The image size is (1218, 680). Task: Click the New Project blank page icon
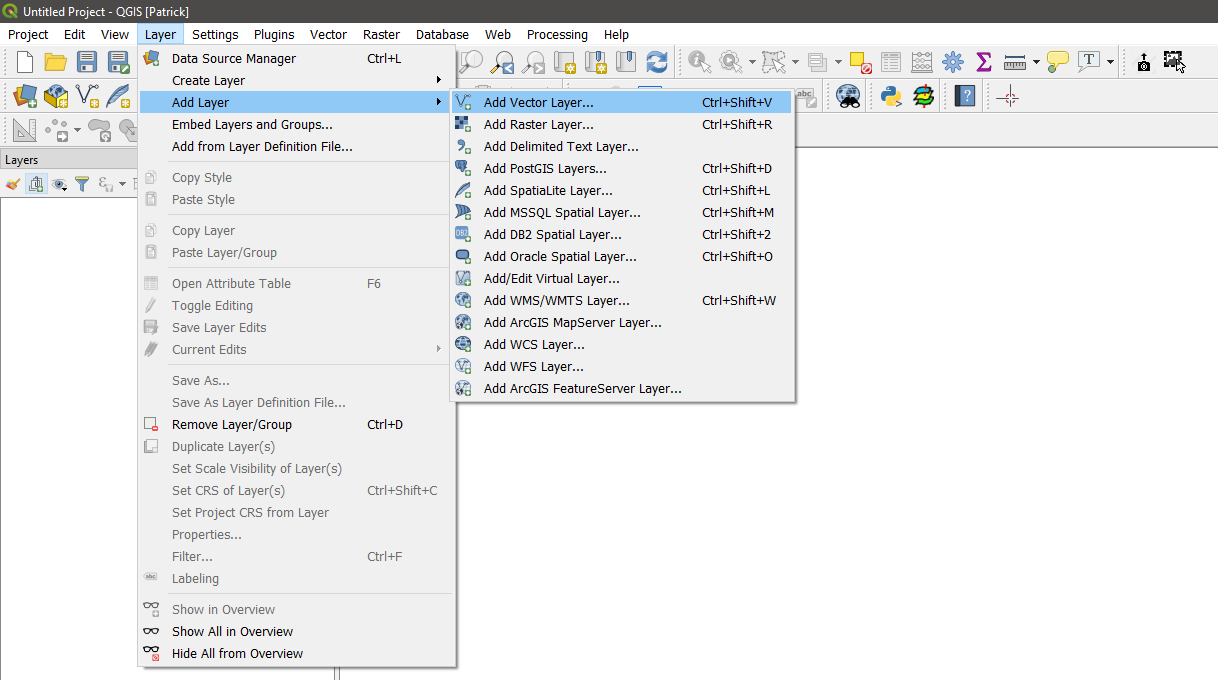[x=24, y=62]
